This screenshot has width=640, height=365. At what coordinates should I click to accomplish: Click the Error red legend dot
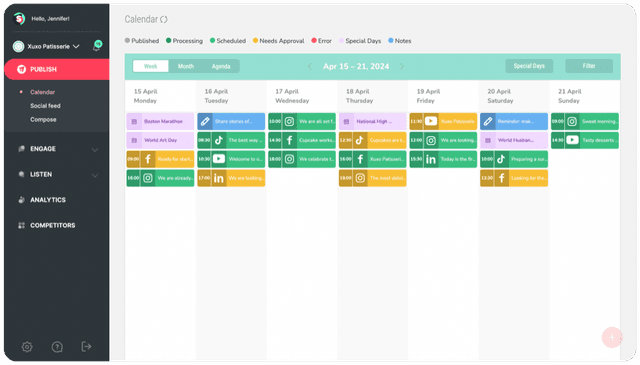(314, 40)
